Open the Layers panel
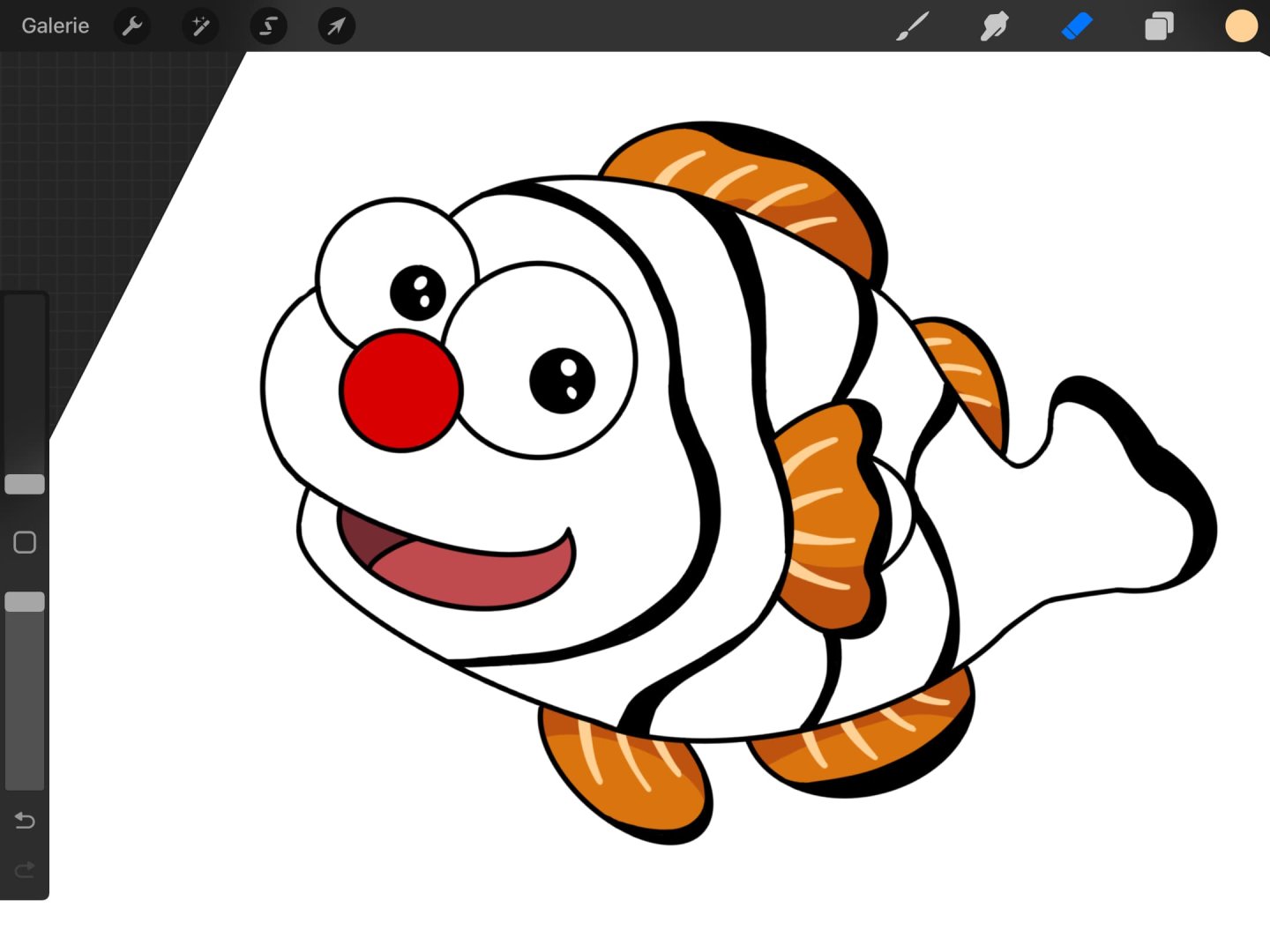The image size is (1270, 952). (1159, 26)
